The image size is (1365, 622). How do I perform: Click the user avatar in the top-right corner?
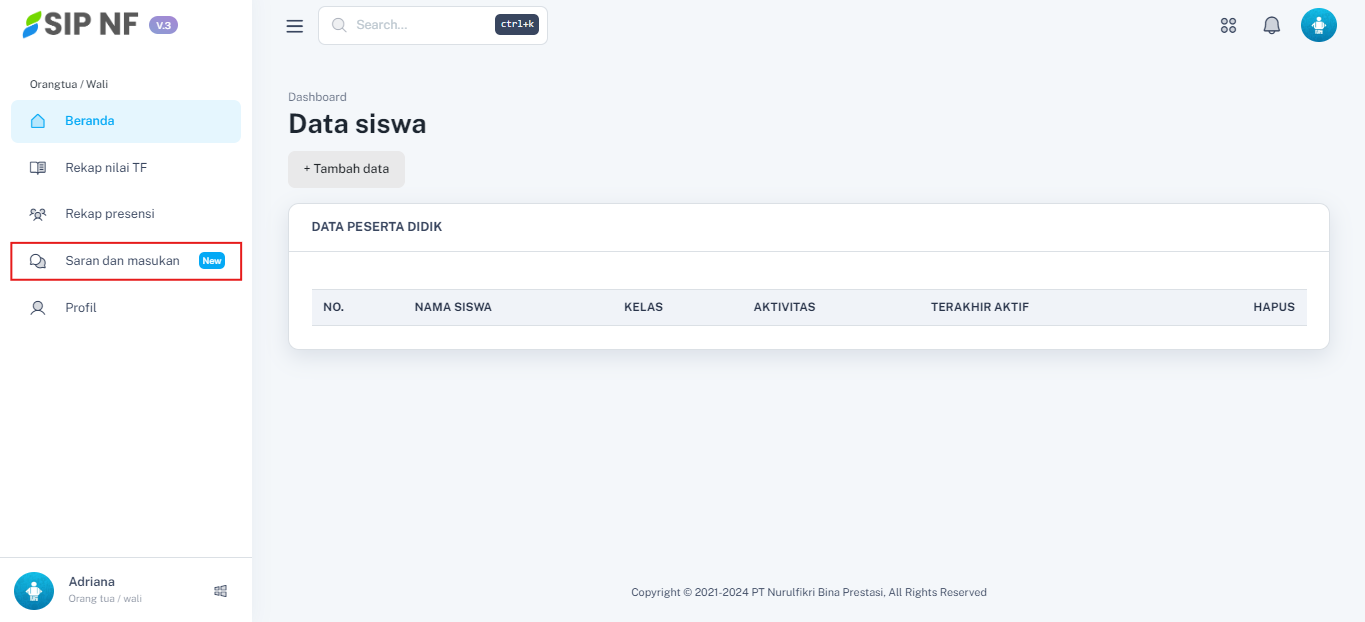[1318, 25]
